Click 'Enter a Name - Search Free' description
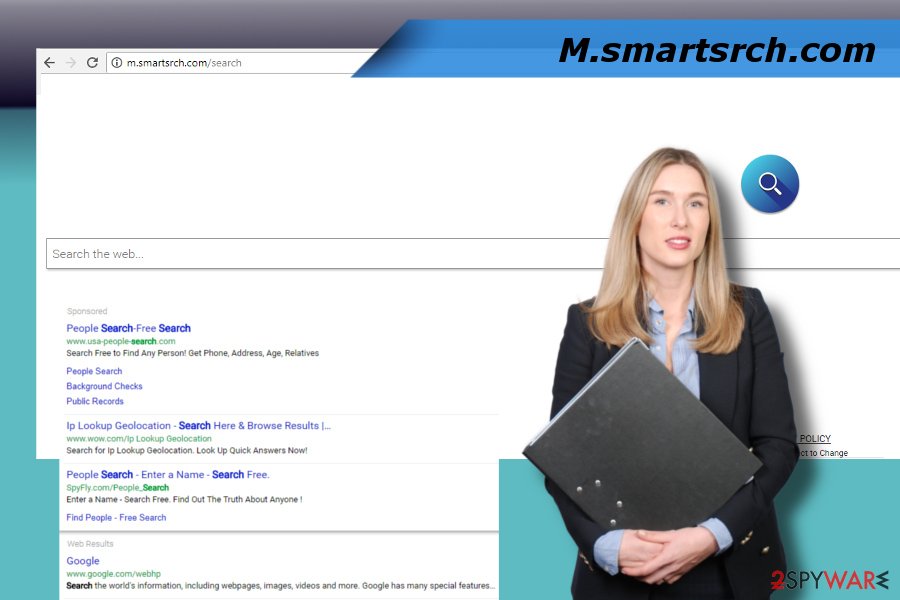This screenshot has width=900, height=600. pyautogui.click(x=184, y=500)
